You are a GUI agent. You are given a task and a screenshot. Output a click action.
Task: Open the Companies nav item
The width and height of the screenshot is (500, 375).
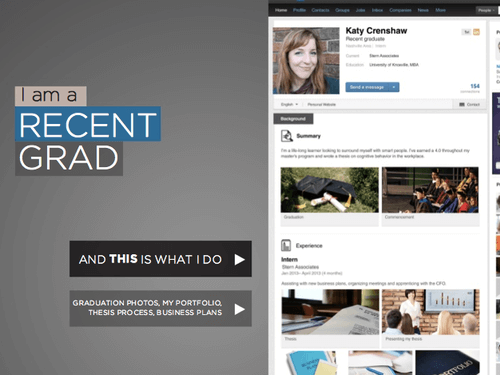click(400, 10)
